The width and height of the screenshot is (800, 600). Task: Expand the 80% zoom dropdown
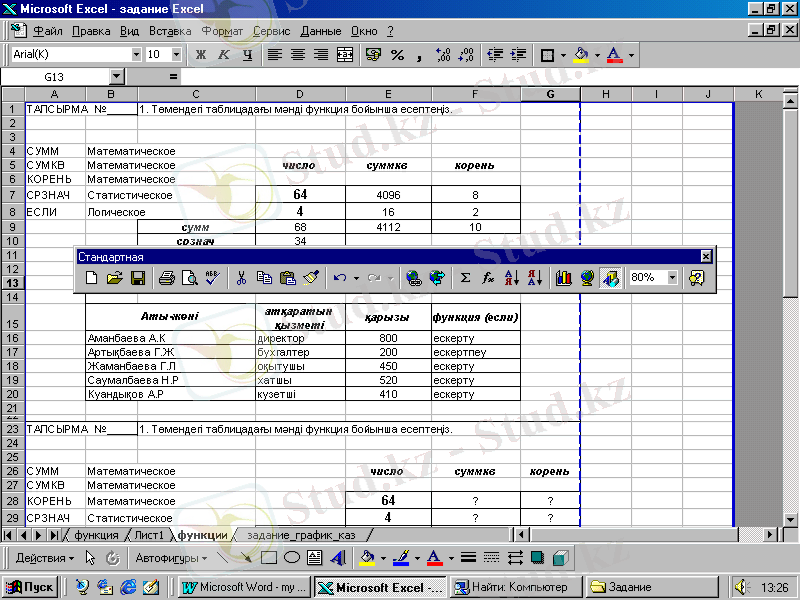tap(672, 278)
